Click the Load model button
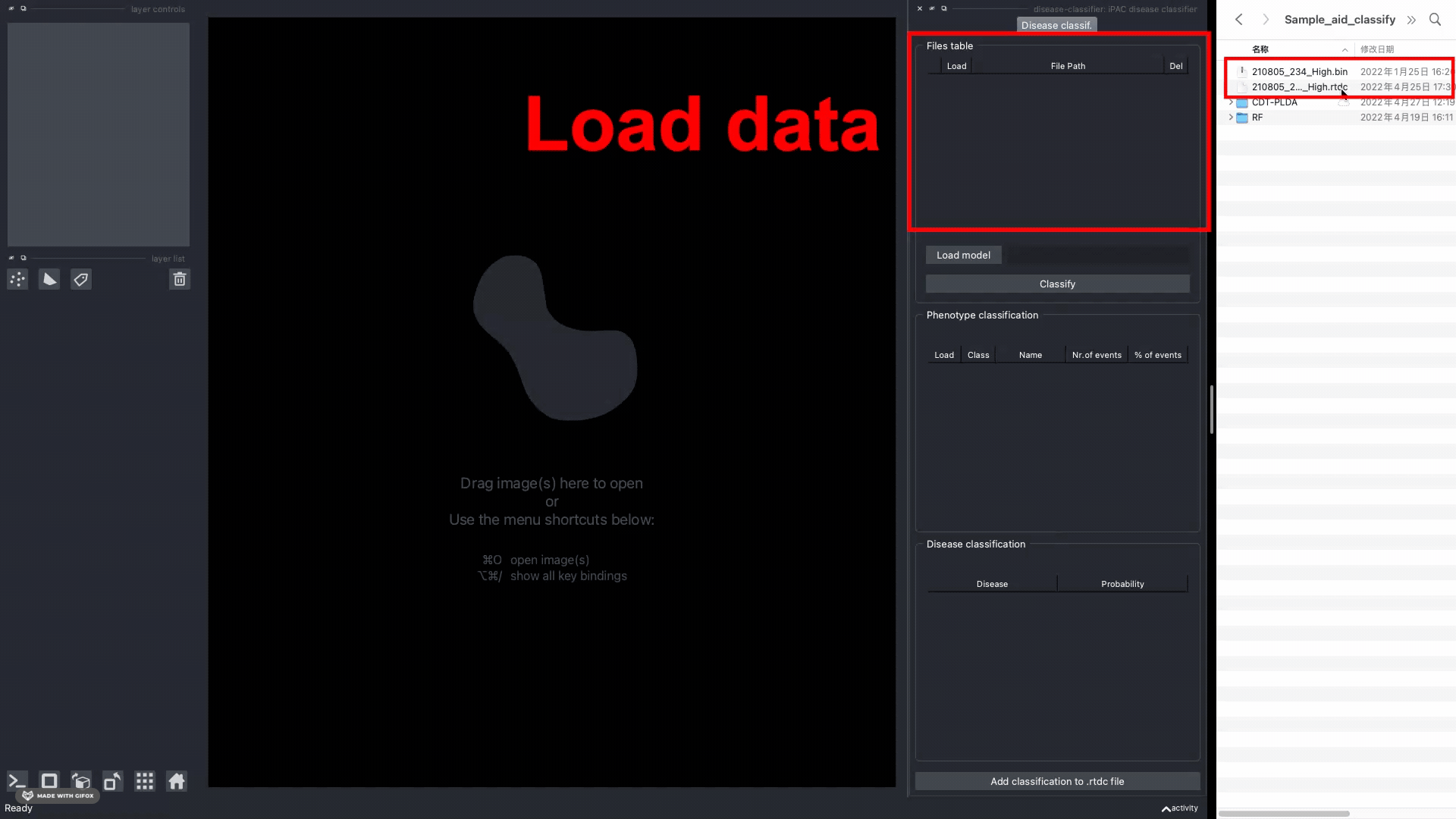Viewport: 1456px width, 819px height. coord(963,256)
